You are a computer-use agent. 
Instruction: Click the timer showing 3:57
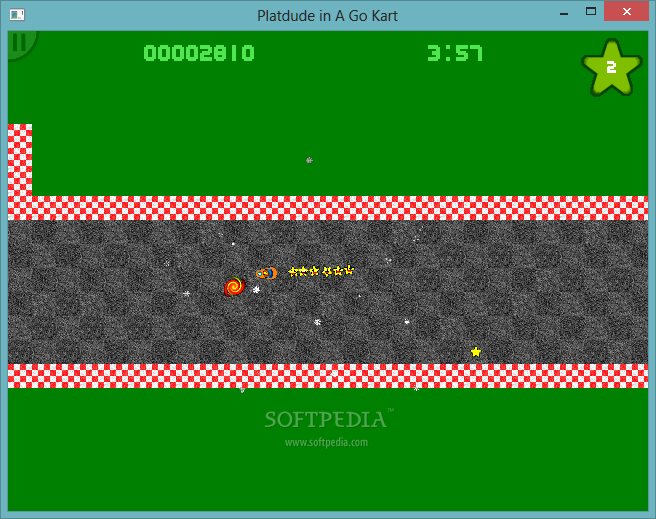[x=455, y=53]
